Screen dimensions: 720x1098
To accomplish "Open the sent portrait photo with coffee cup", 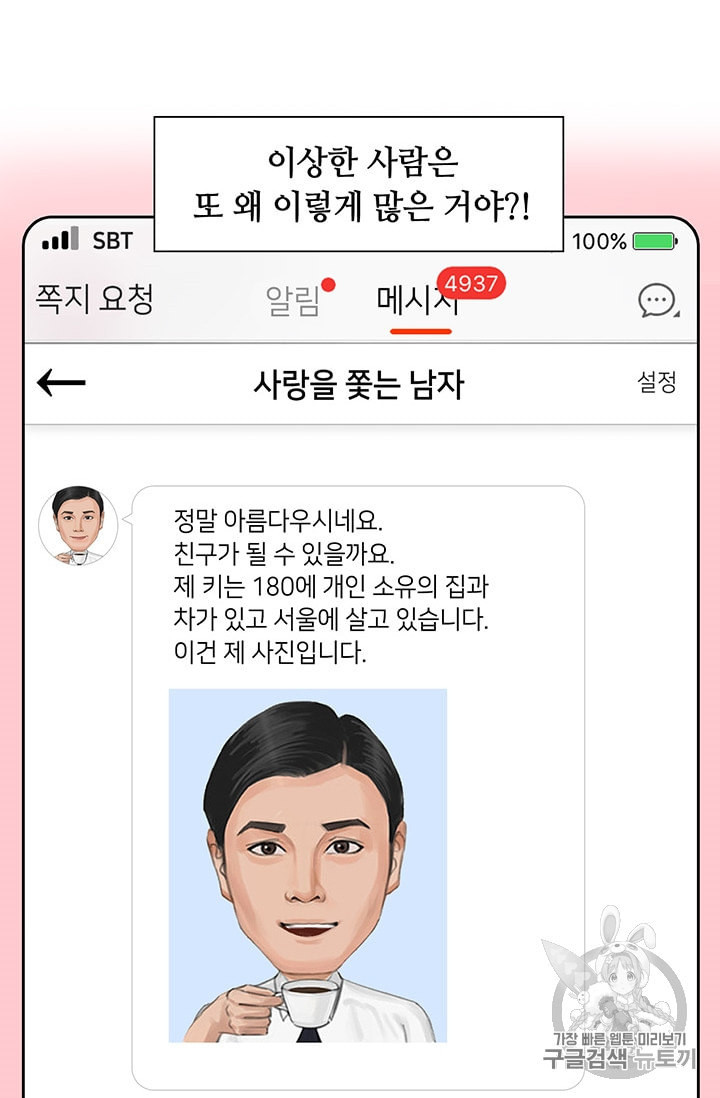I will [x=308, y=866].
